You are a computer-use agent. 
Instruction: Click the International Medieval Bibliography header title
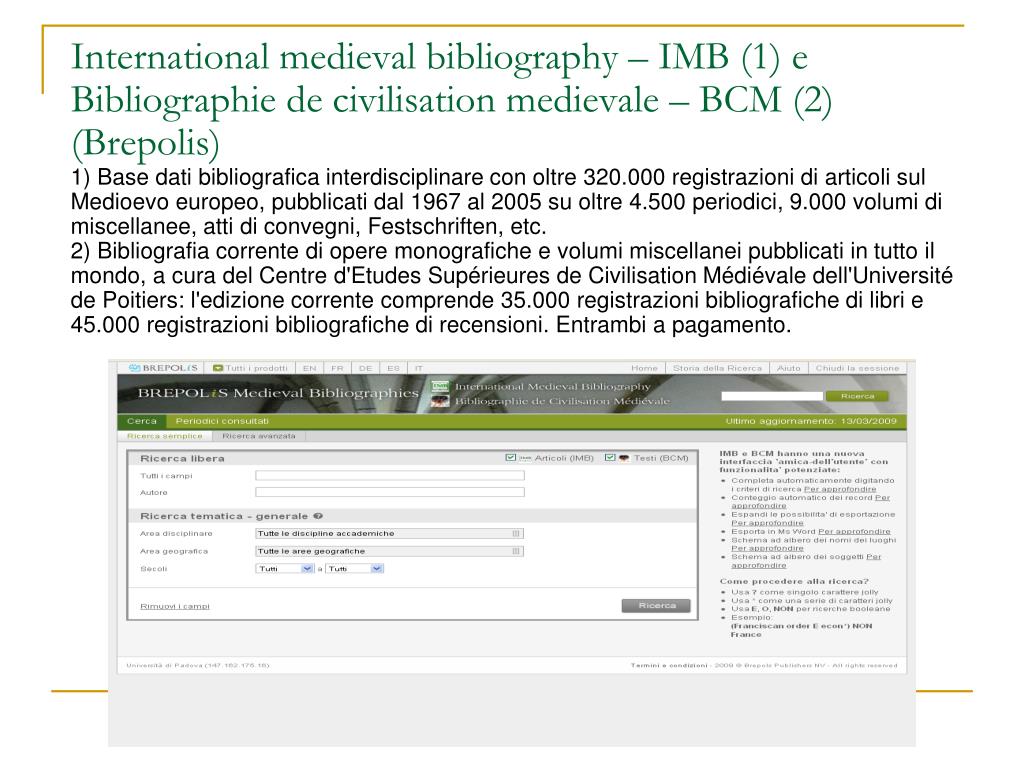(552, 387)
